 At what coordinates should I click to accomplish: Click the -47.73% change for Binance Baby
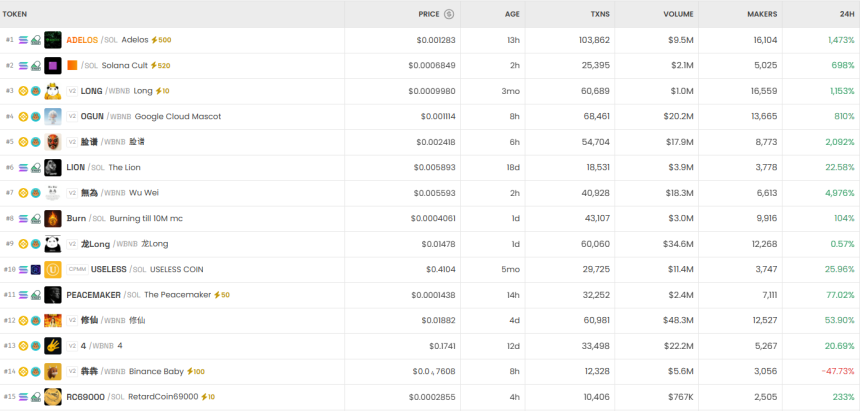[837, 371]
